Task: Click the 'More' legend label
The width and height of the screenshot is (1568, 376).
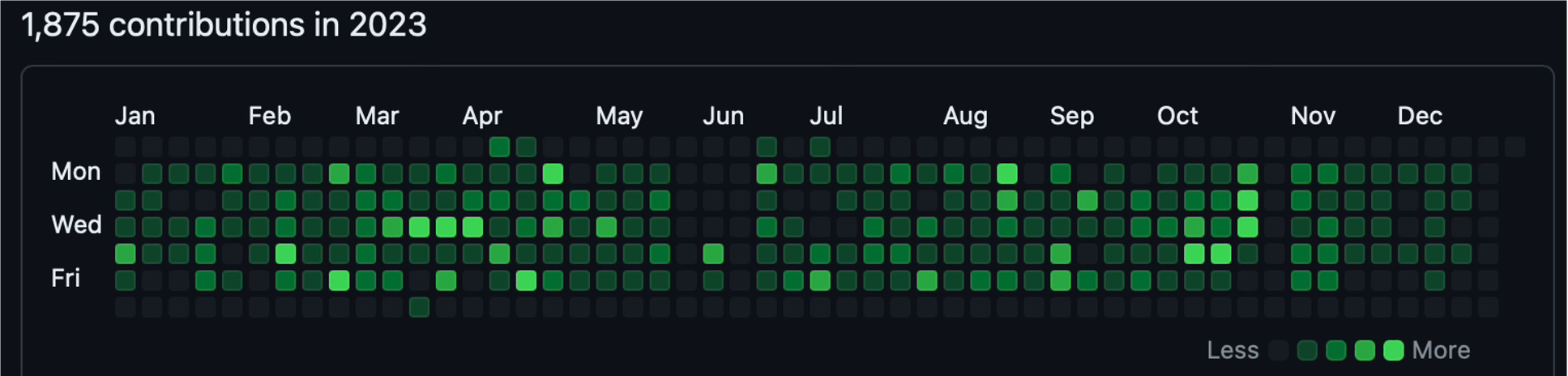Action: pyautogui.click(x=1441, y=351)
